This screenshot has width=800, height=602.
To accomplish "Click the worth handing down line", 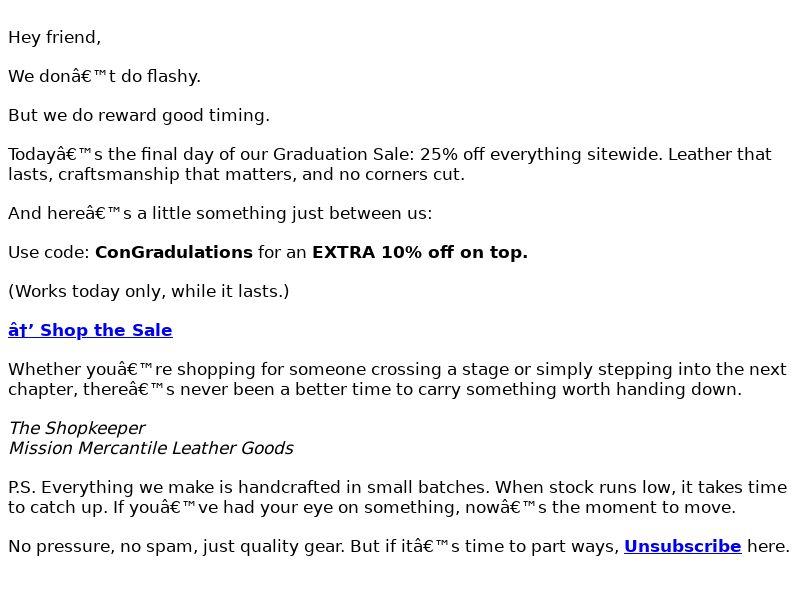I will (x=375, y=389).
